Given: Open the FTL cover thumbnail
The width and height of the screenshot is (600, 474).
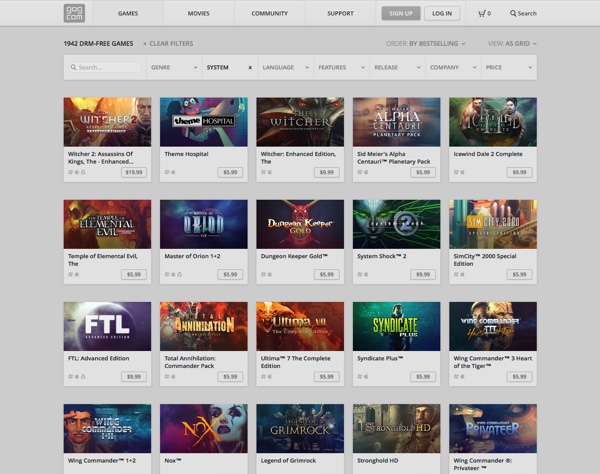Looking at the screenshot, I should tap(108, 326).
